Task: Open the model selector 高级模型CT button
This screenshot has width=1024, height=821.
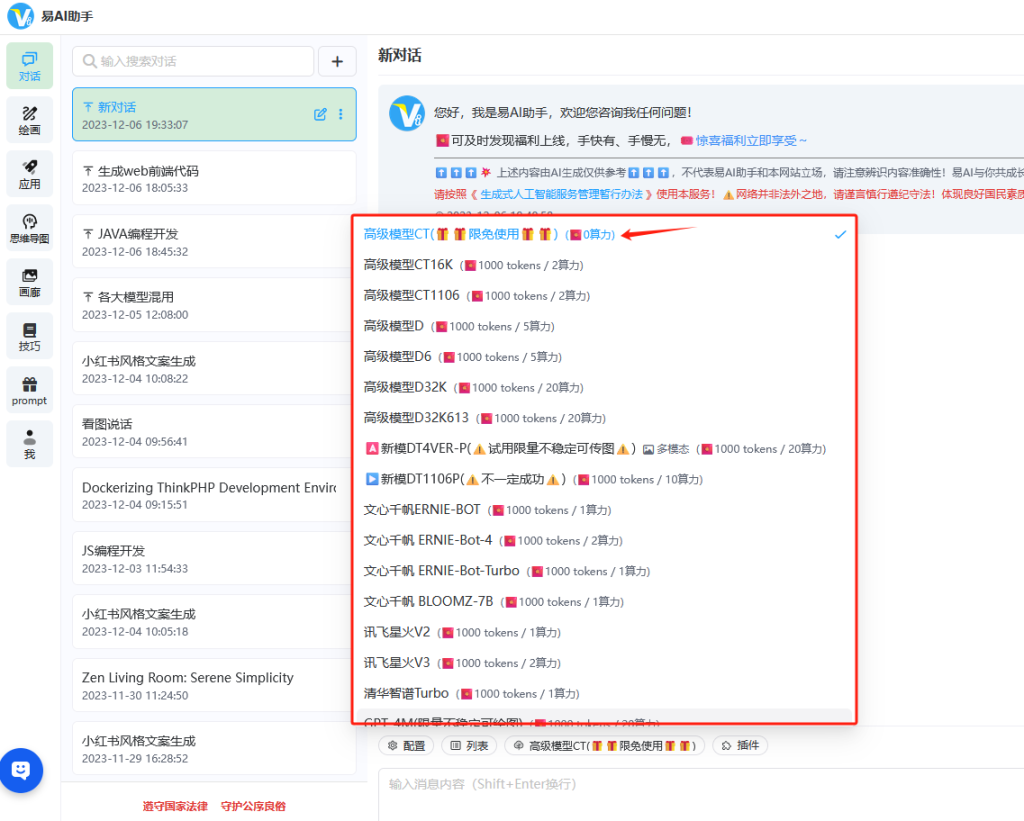Action: pos(605,746)
